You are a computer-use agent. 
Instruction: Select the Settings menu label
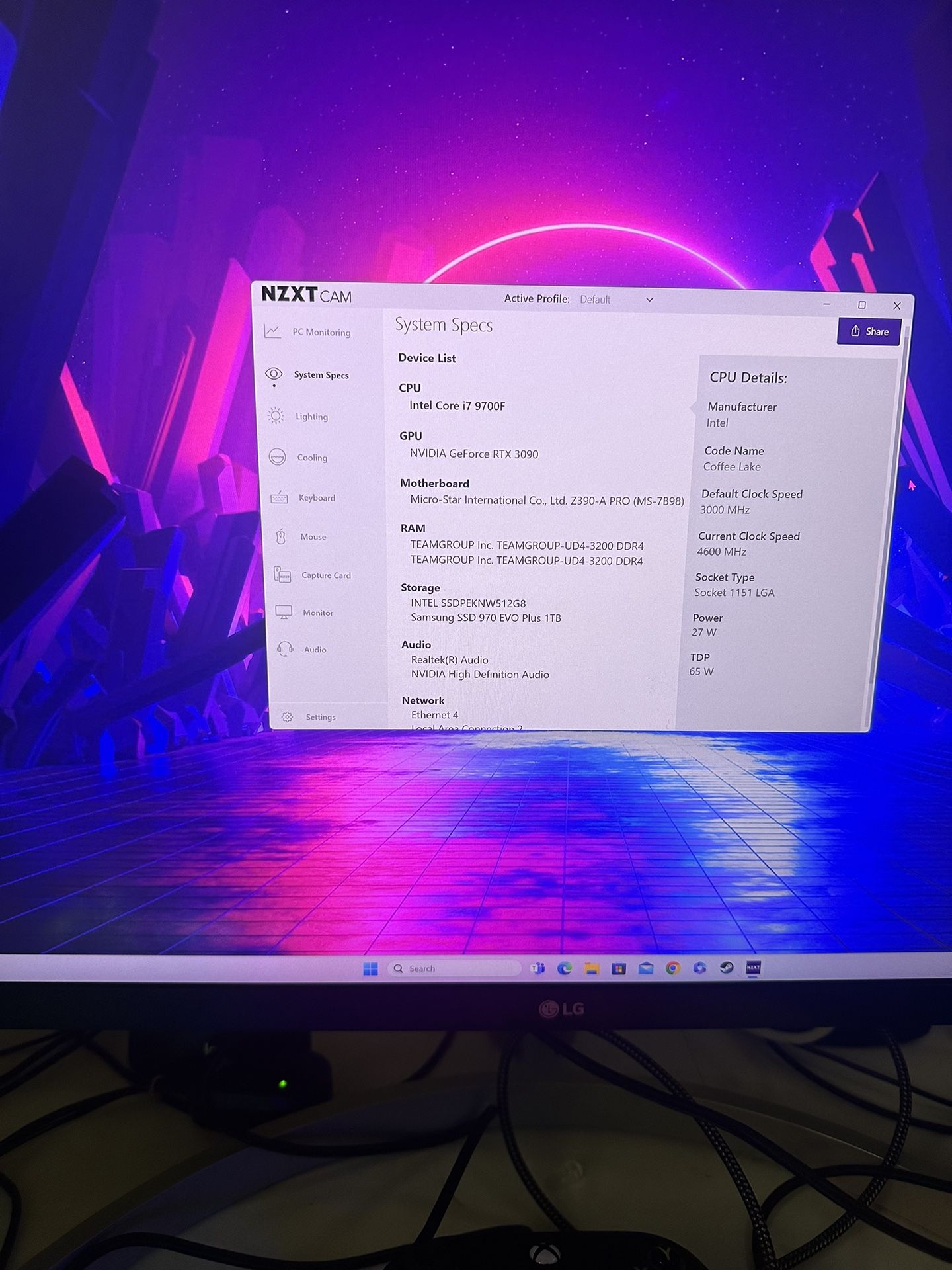(x=321, y=717)
